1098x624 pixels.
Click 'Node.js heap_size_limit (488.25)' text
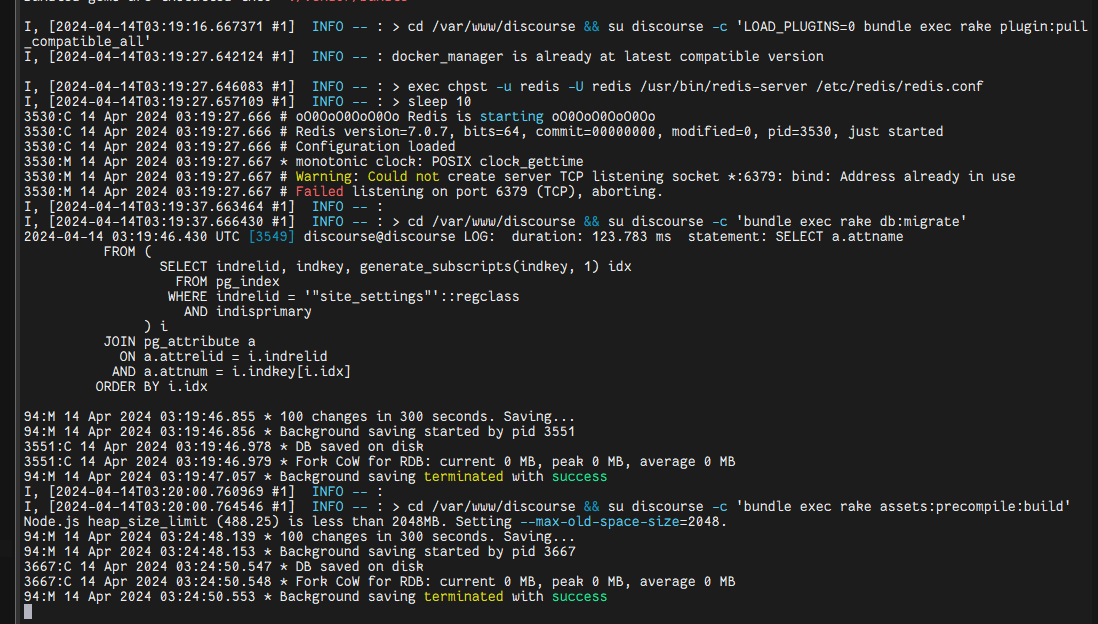(151, 522)
